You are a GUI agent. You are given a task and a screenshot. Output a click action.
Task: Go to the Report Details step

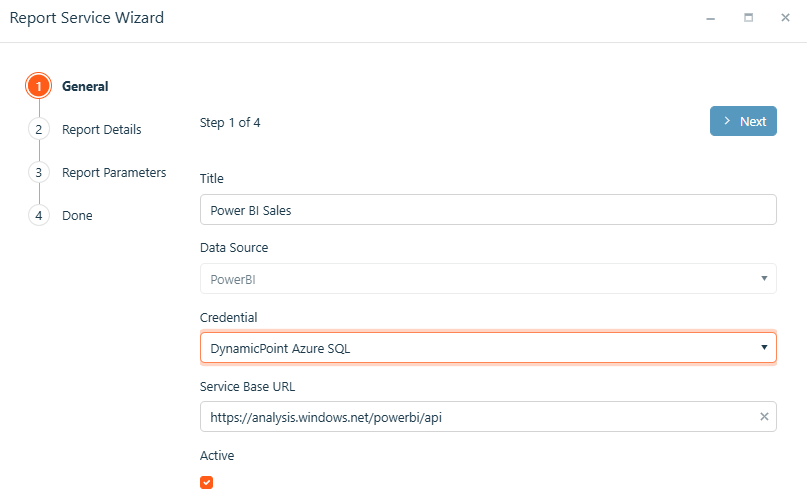101,130
